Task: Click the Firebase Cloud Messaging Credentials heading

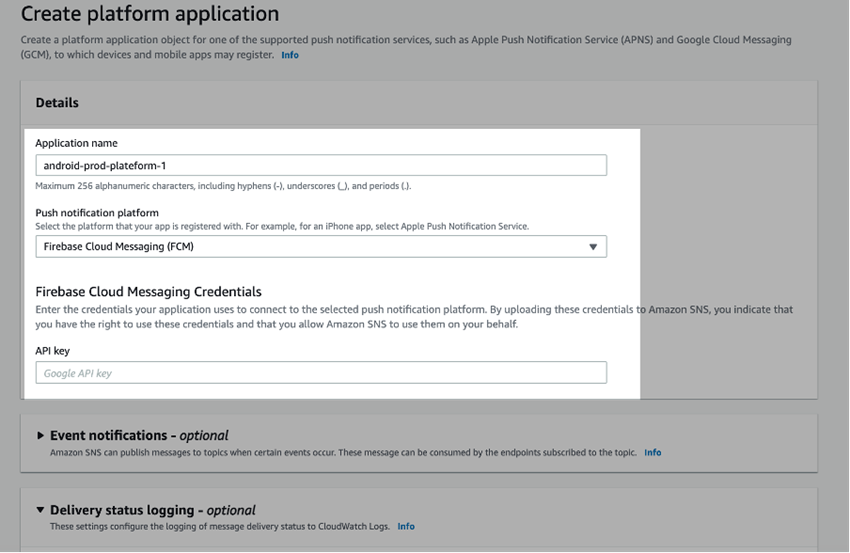Action: 148,291
